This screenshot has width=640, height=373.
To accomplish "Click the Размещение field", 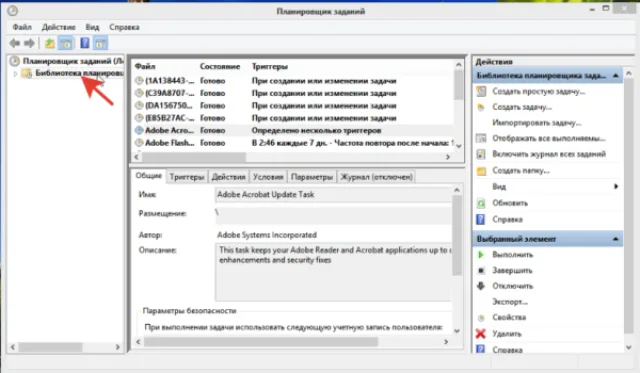I will point(333,215).
